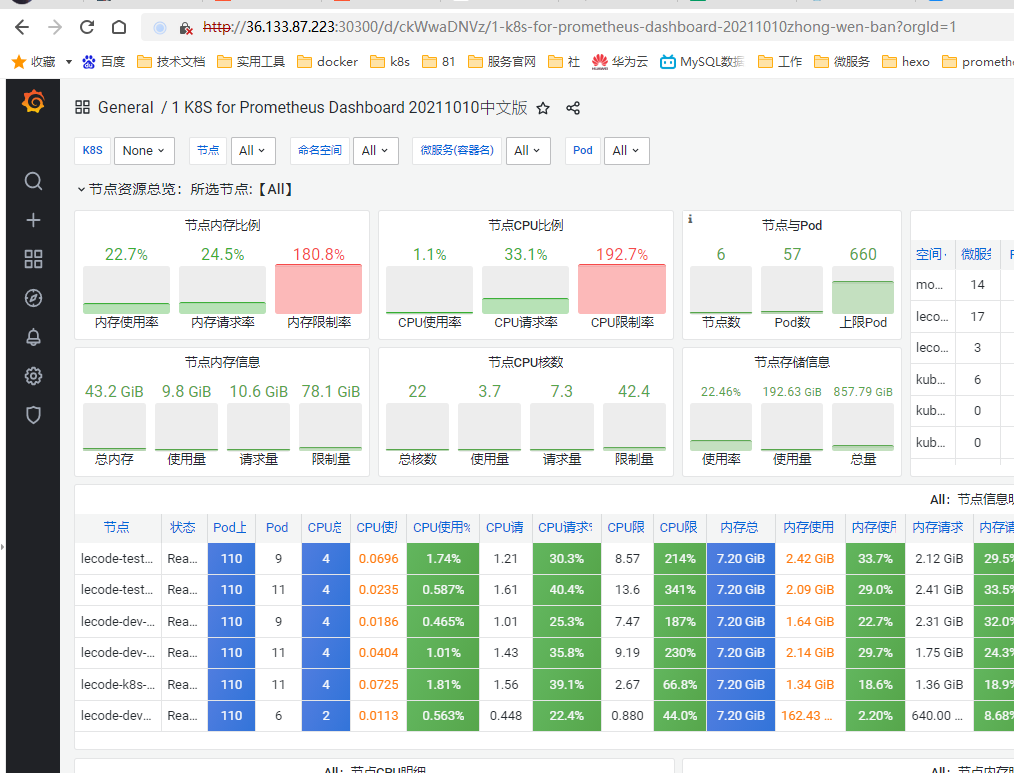Click the 857.79 GiB storage total value
The image size is (1014, 773).
click(x=863, y=392)
